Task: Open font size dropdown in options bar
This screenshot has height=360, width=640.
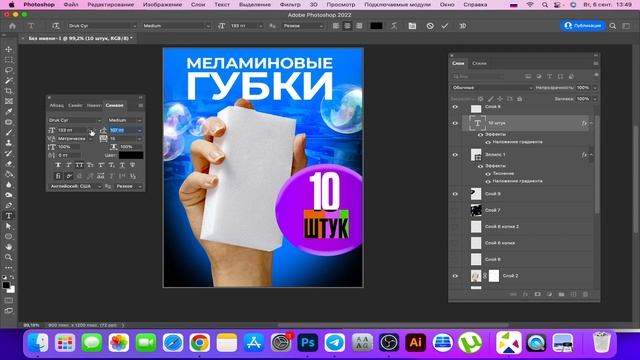Action: coord(260,26)
